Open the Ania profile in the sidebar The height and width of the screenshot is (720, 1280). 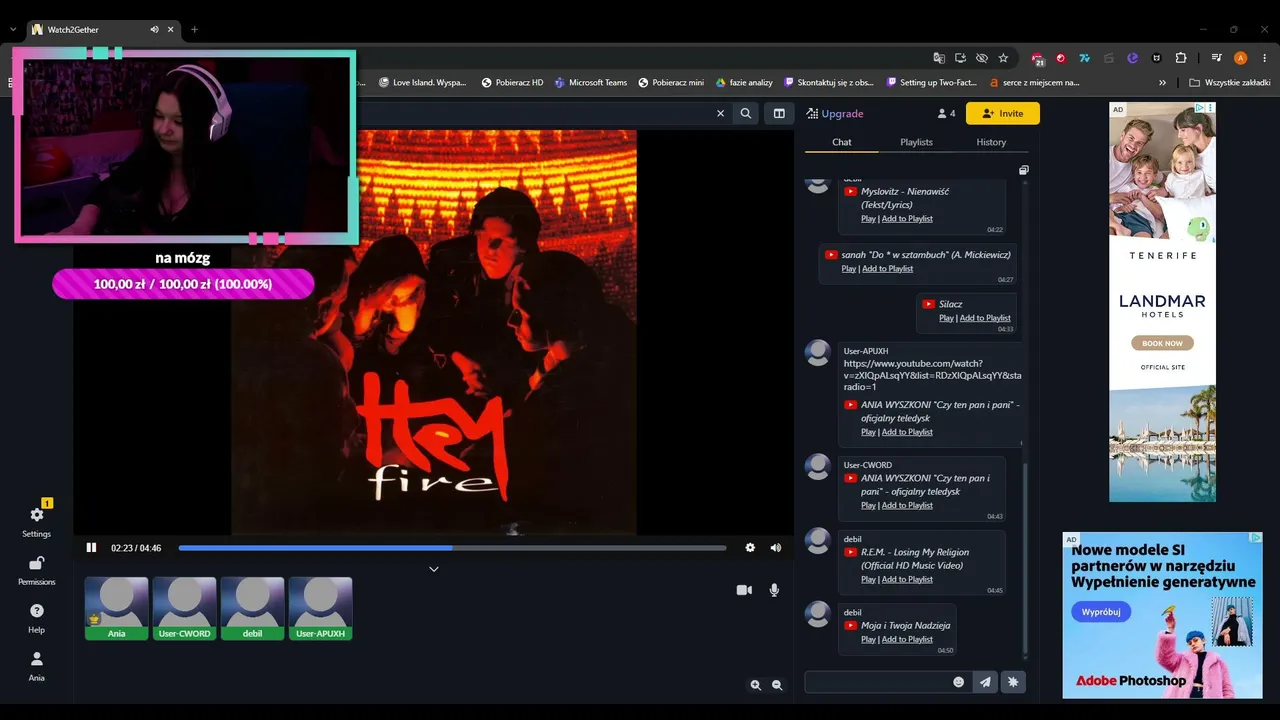(x=37, y=665)
